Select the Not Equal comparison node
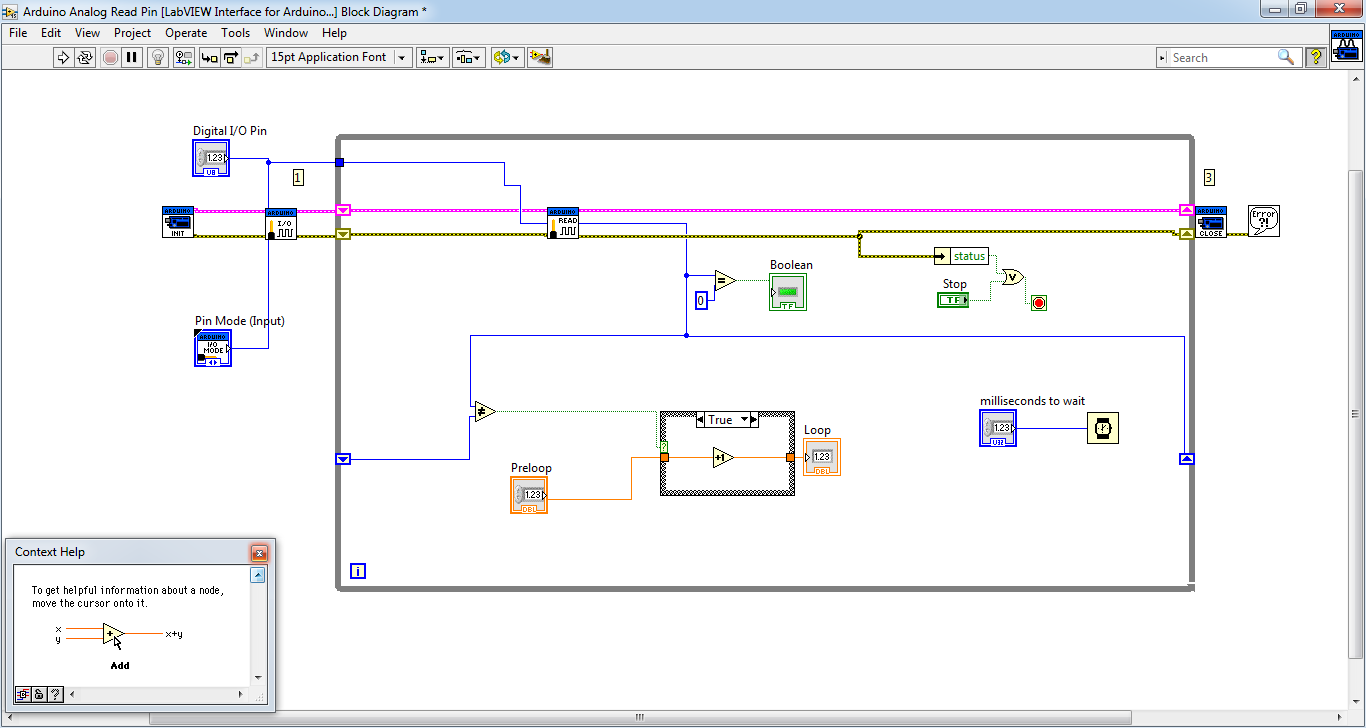The width and height of the screenshot is (1372, 728). (485, 410)
